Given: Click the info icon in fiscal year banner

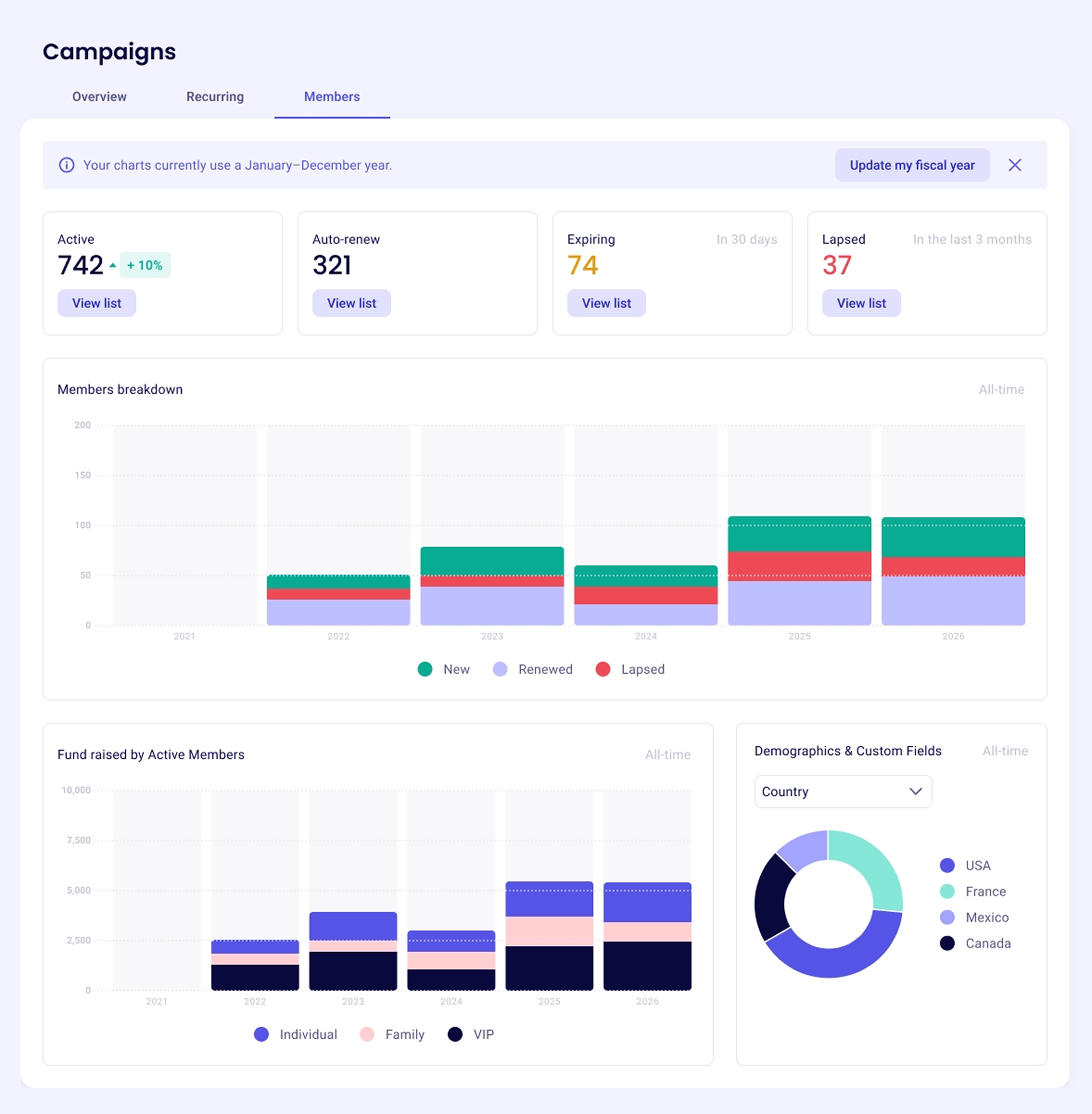Looking at the screenshot, I should (x=67, y=165).
